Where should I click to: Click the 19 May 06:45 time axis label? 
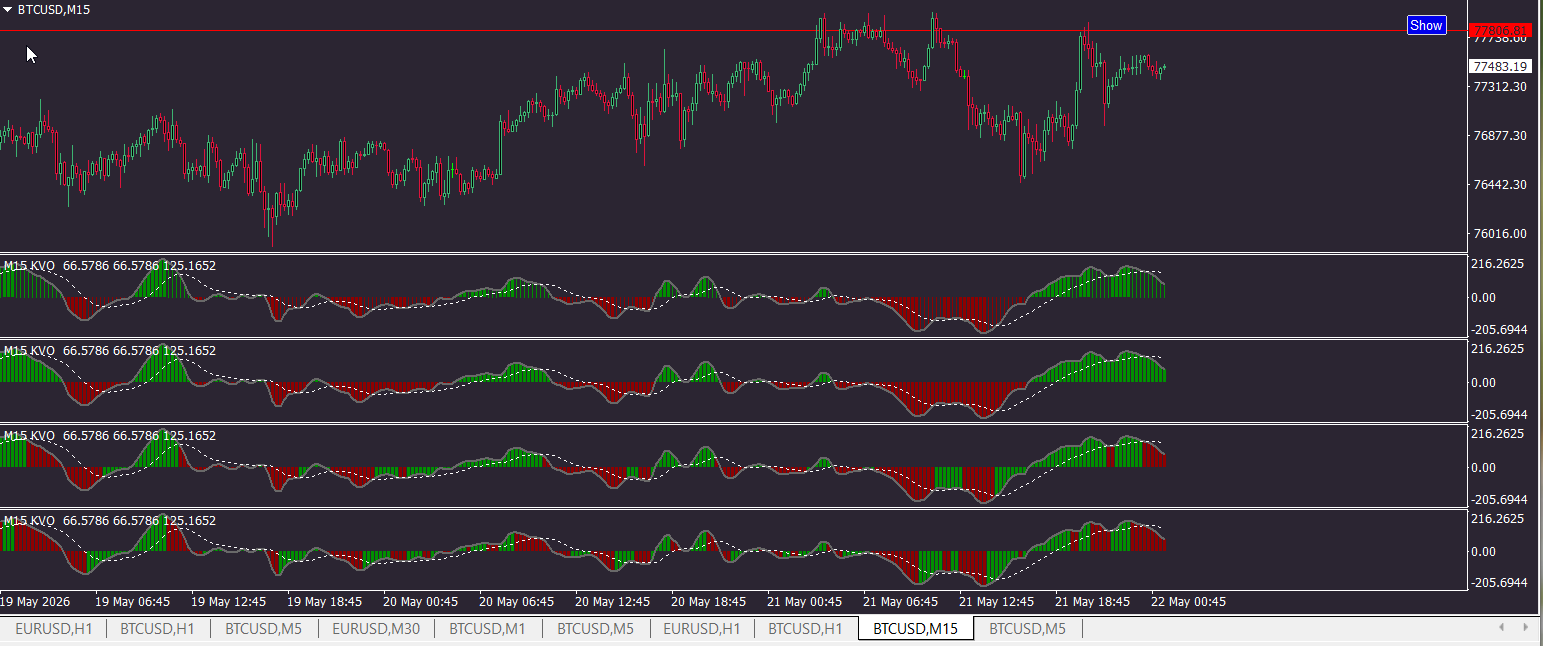coord(132,602)
